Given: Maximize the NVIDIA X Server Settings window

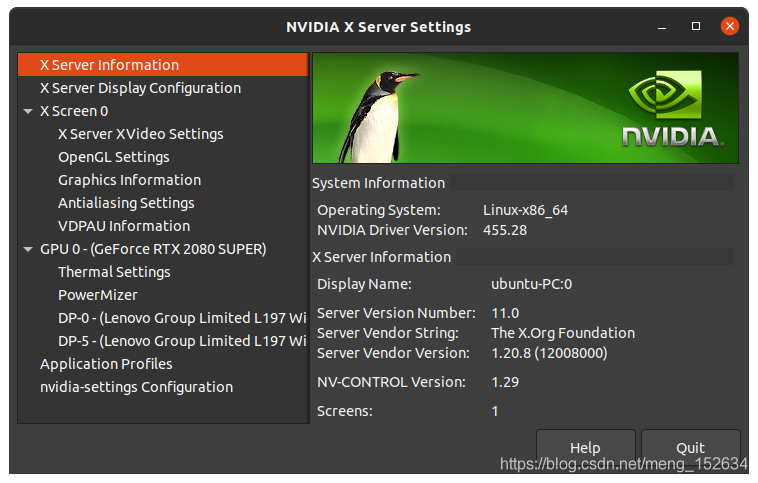Looking at the screenshot, I should click(x=696, y=26).
